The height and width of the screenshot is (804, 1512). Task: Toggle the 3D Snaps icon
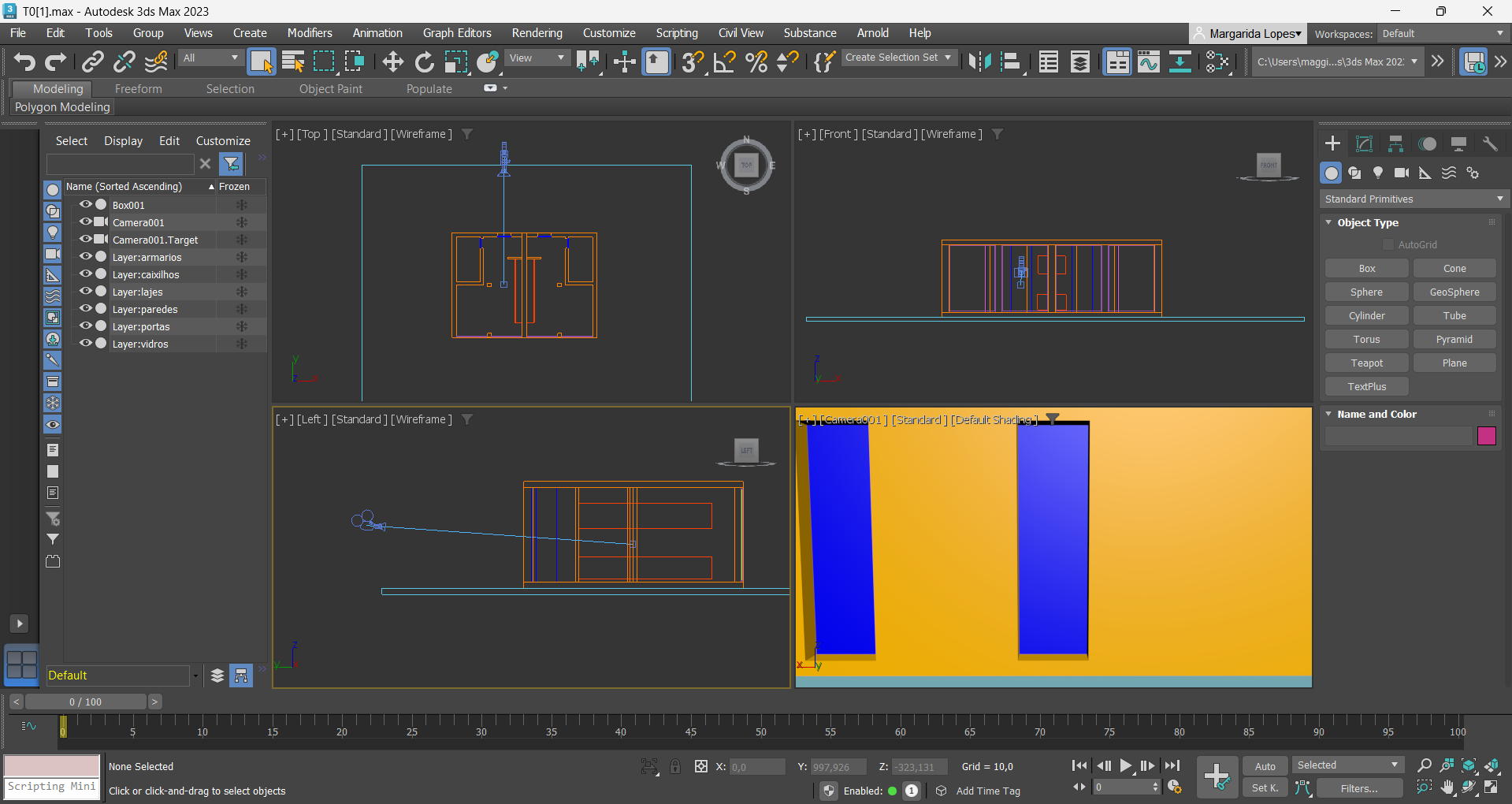[693, 61]
